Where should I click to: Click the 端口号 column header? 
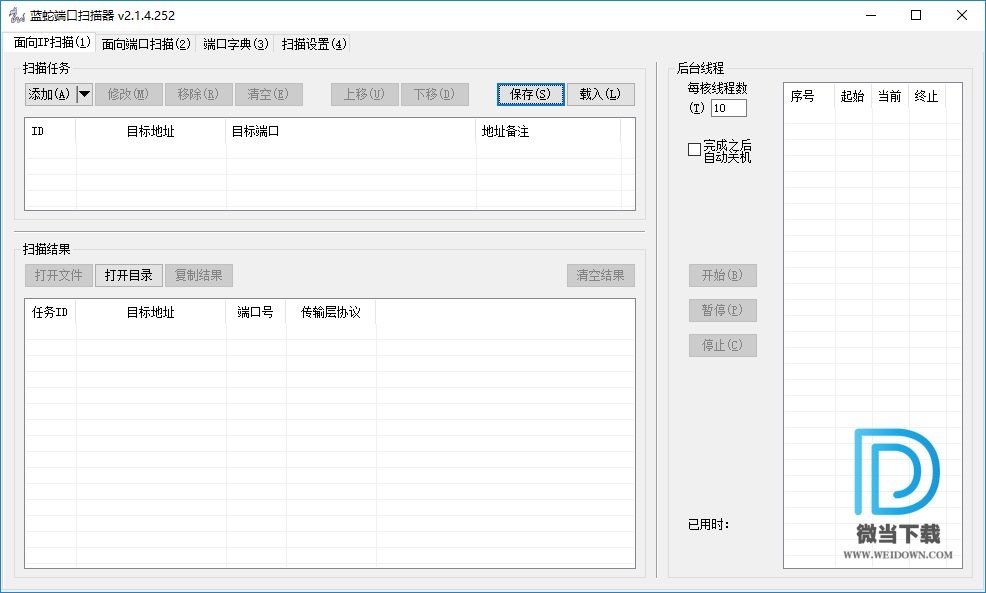click(x=255, y=312)
